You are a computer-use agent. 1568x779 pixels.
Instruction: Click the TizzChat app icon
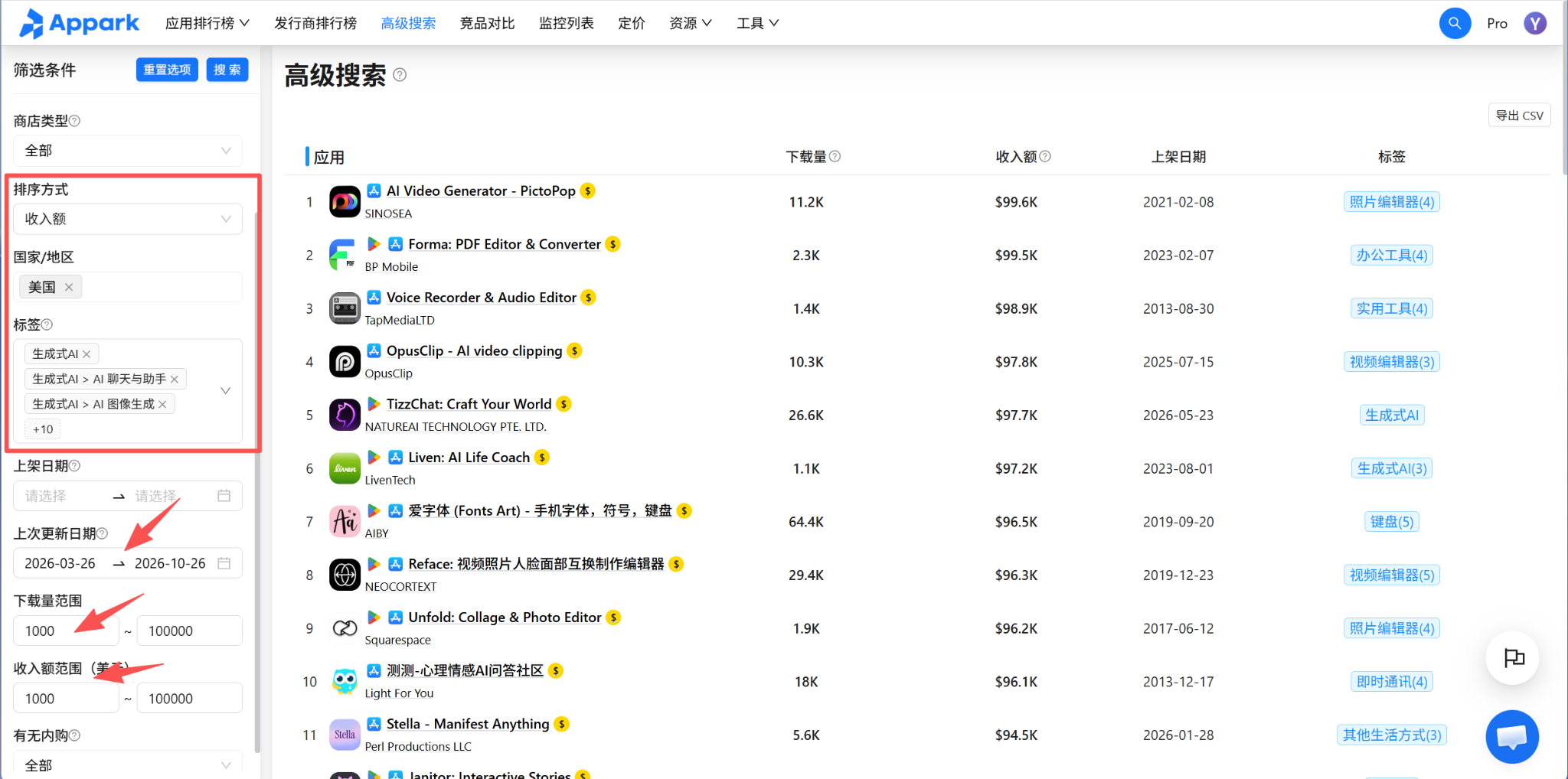[x=345, y=415]
